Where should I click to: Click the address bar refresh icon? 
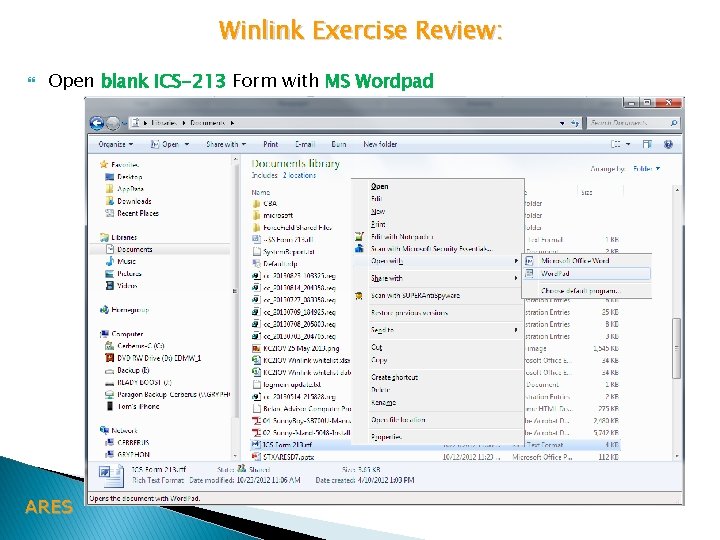574,123
